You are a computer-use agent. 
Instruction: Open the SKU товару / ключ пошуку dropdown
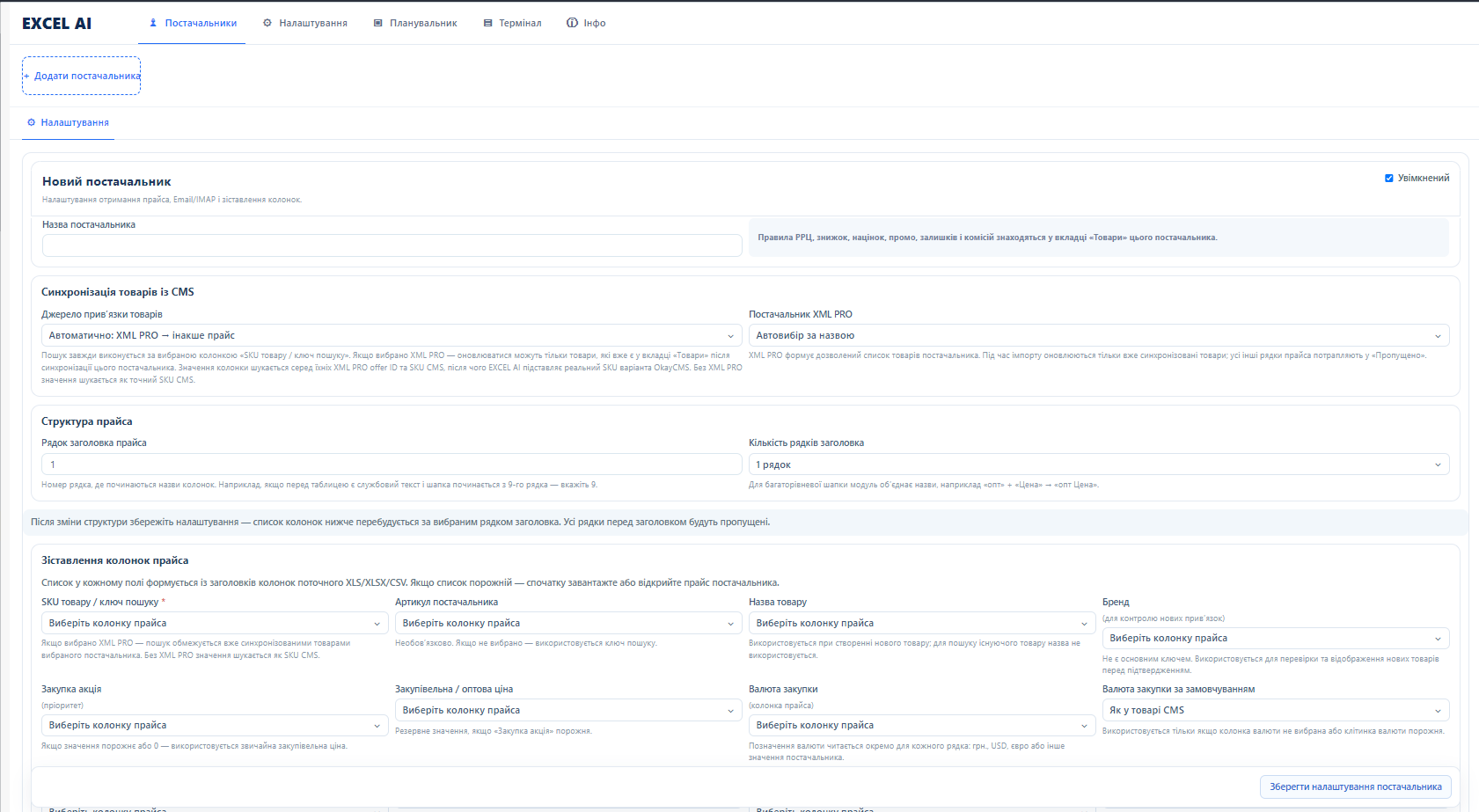tap(215, 623)
